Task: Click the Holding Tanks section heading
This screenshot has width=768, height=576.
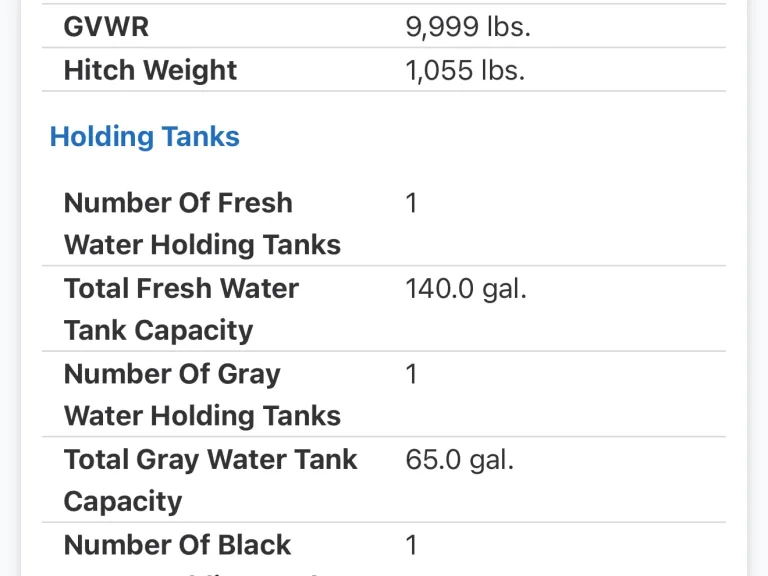Action: [144, 137]
